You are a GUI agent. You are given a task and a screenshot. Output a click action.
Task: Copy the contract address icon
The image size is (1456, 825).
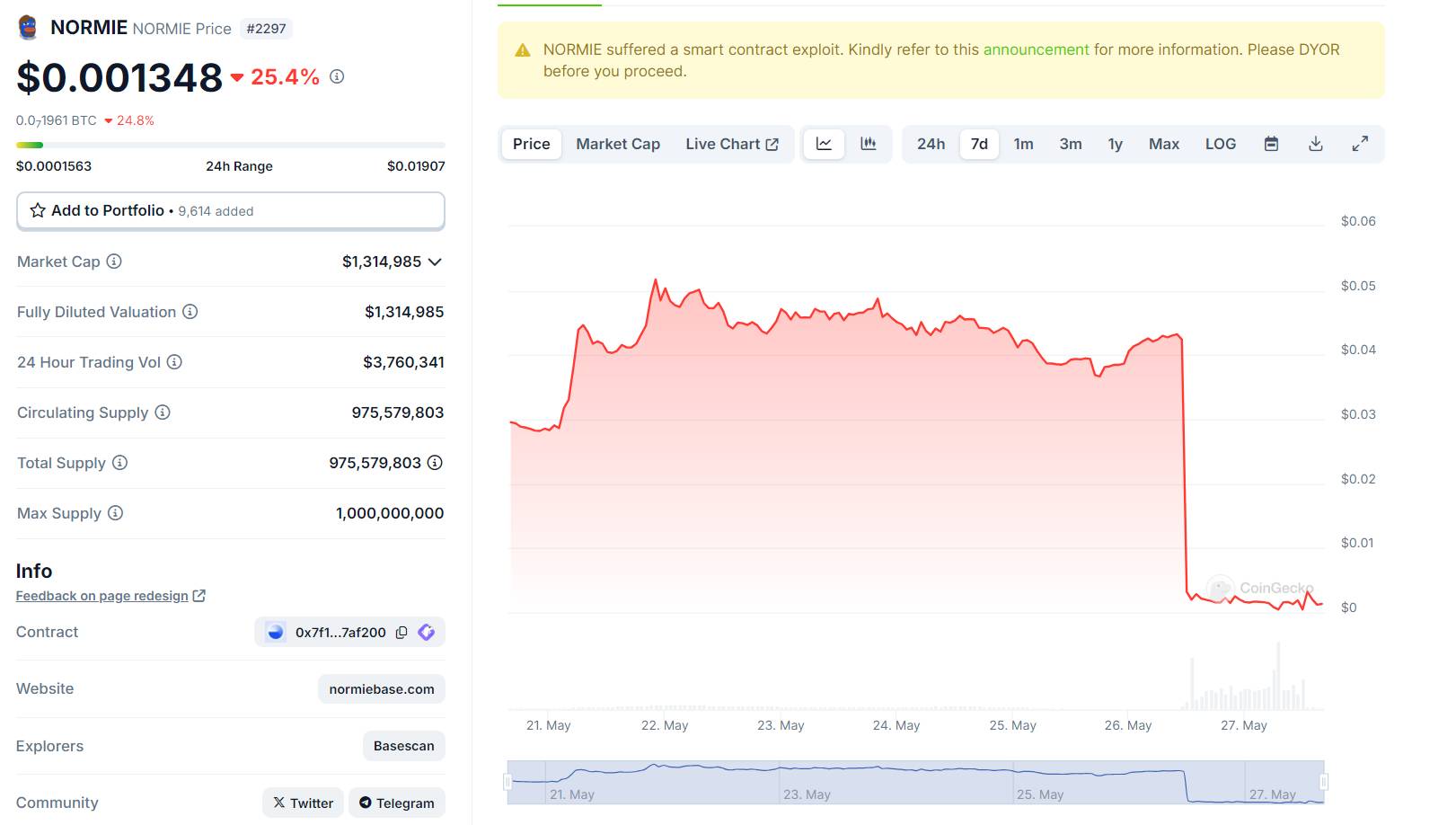402,633
